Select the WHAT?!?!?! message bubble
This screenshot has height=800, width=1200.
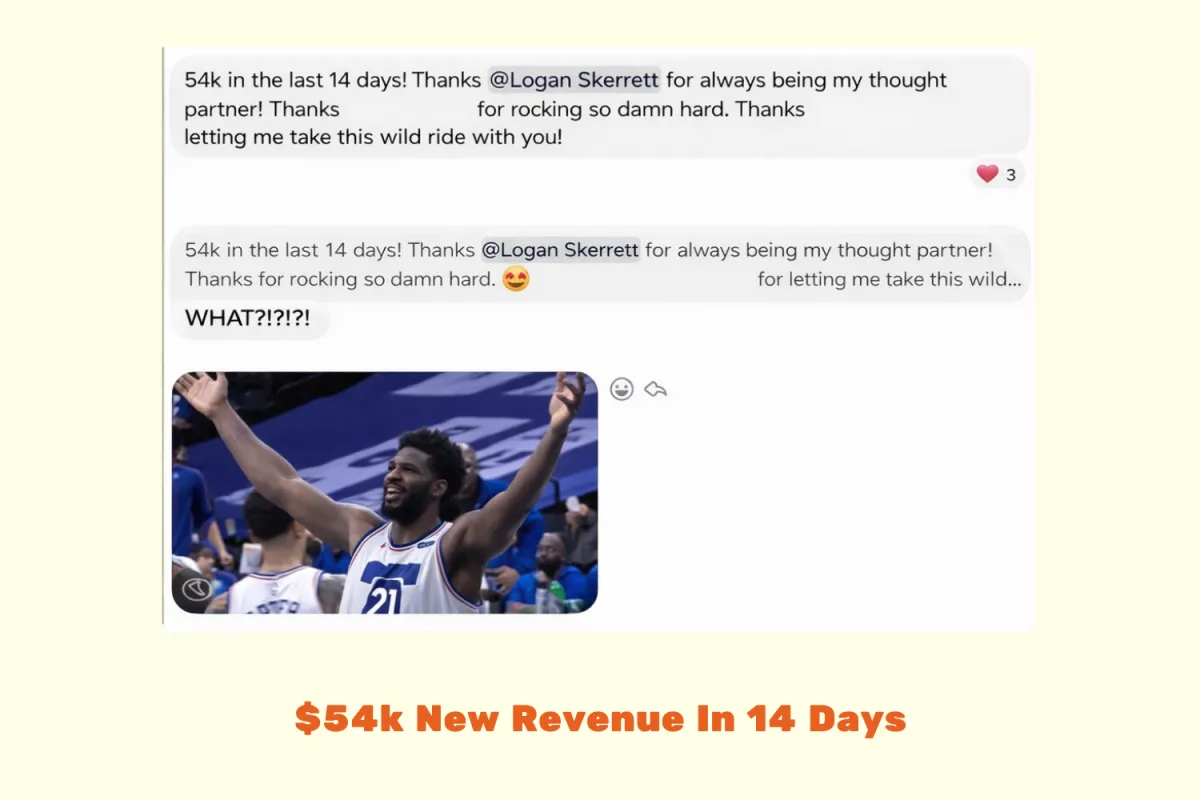248,318
